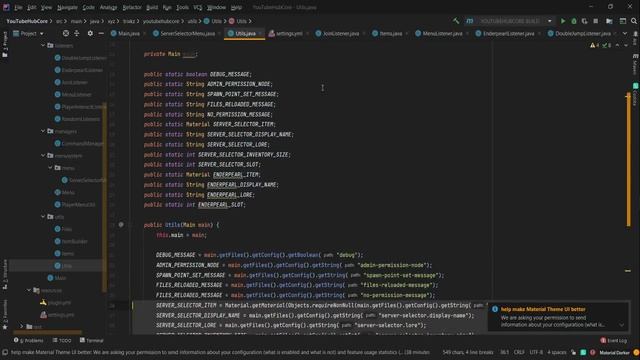
Task: Switch to the ServerSelectorMenu.java tab
Action: [184, 33]
